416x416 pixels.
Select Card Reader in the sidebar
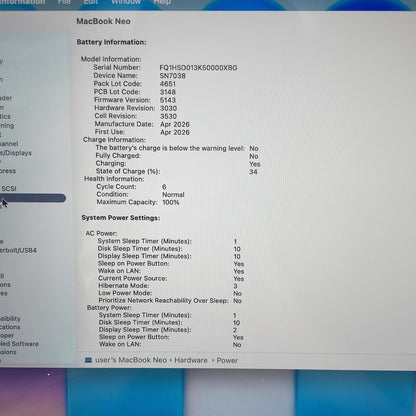coord(6,98)
